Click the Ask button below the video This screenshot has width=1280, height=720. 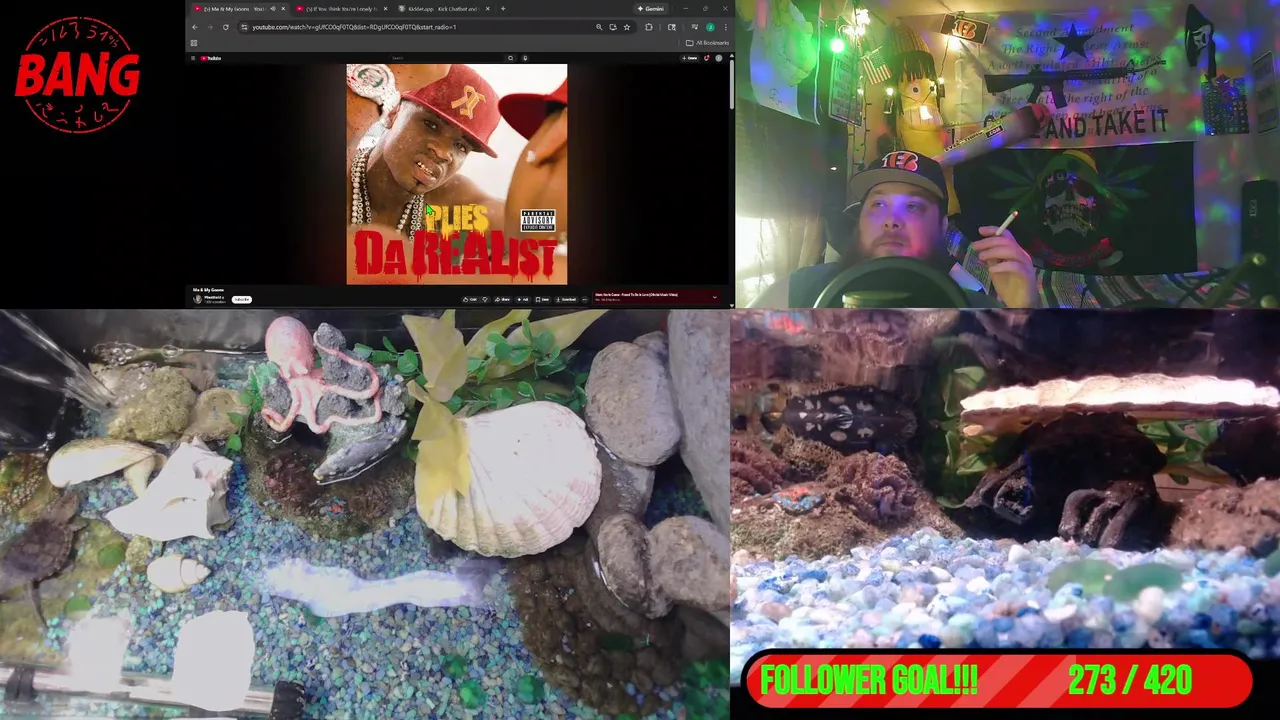[x=522, y=299]
